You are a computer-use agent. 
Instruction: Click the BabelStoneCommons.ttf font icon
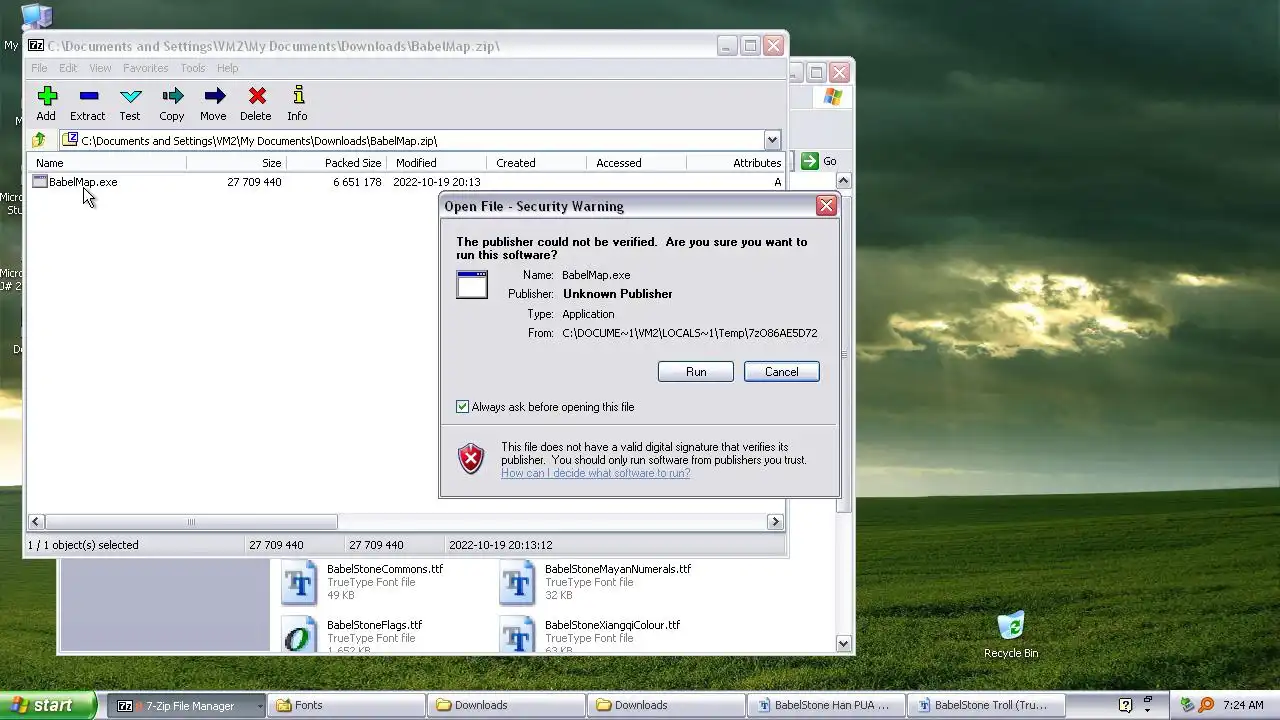[298, 583]
